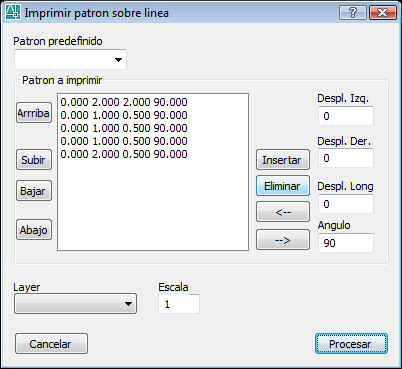The height and width of the screenshot is (369, 402).
Task: Click the right arrow --> button
Action: pos(283,240)
